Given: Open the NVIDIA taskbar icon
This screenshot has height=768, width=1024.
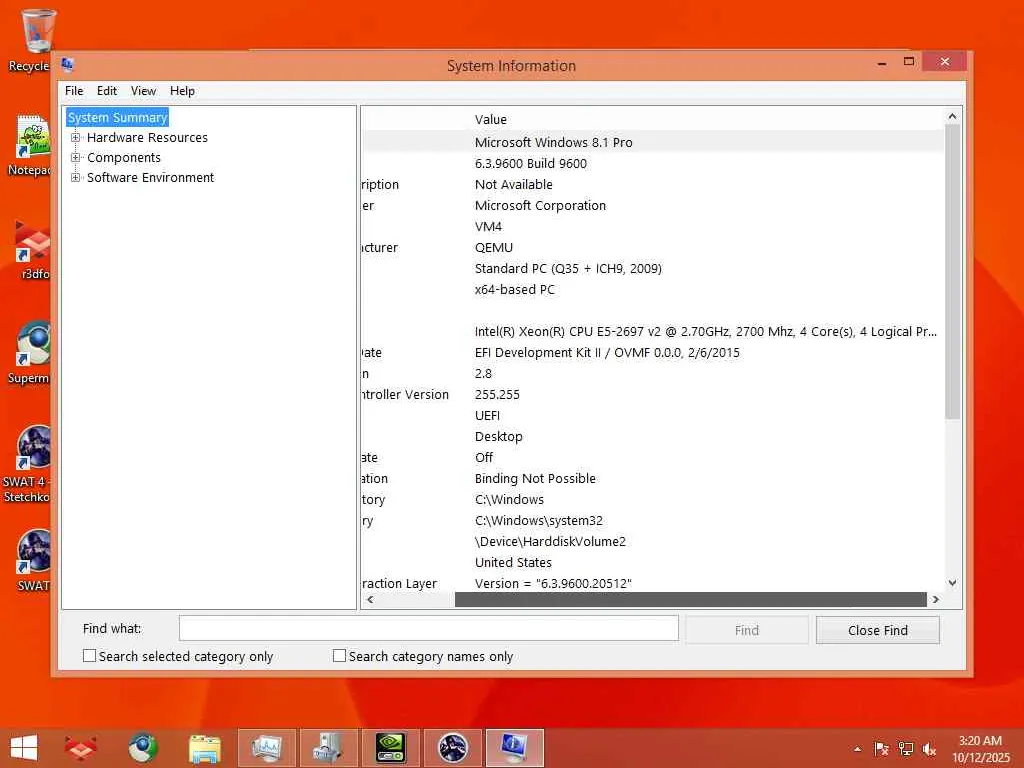Looking at the screenshot, I should 391,748.
